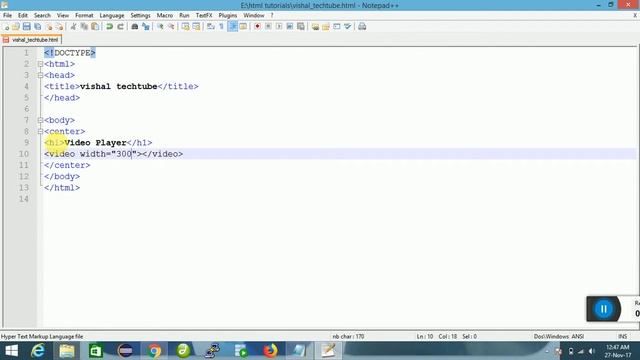Open Firefox from the taskbar
This screenshot has height=360, width=640.
[270, 351]
